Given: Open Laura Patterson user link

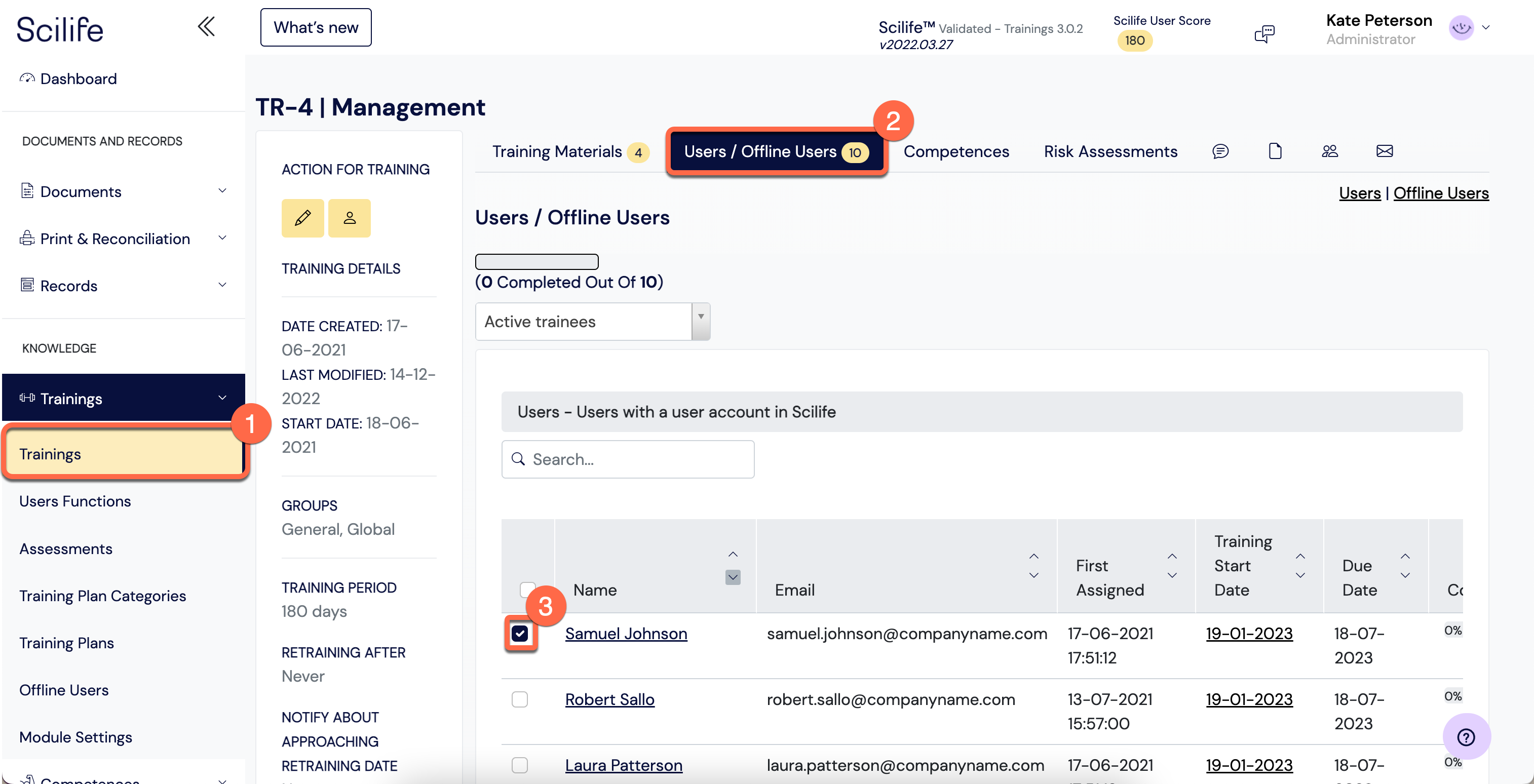Looking at the screenshot, I should coord(624,765).
